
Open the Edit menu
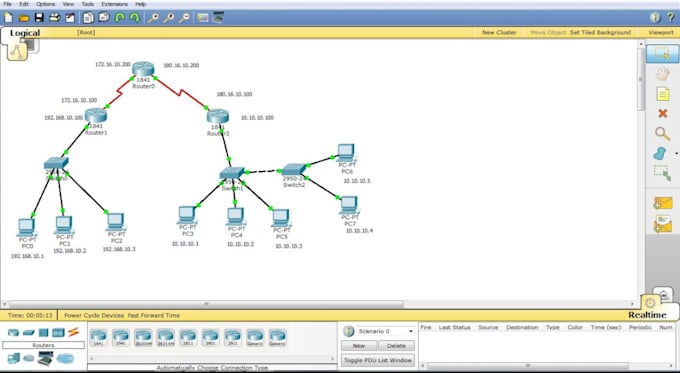coord(24,4)
